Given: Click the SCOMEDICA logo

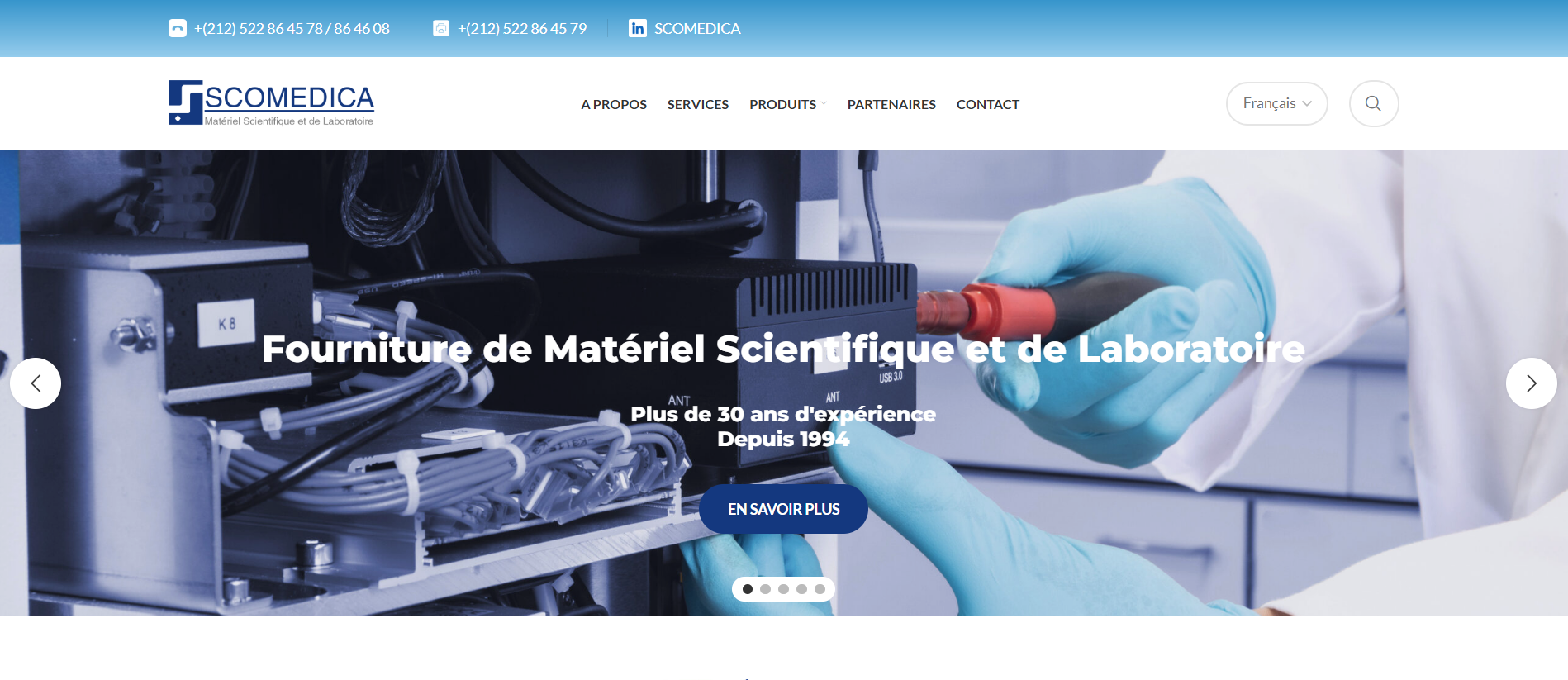Looking at the screenshot, I should [271, 103].
